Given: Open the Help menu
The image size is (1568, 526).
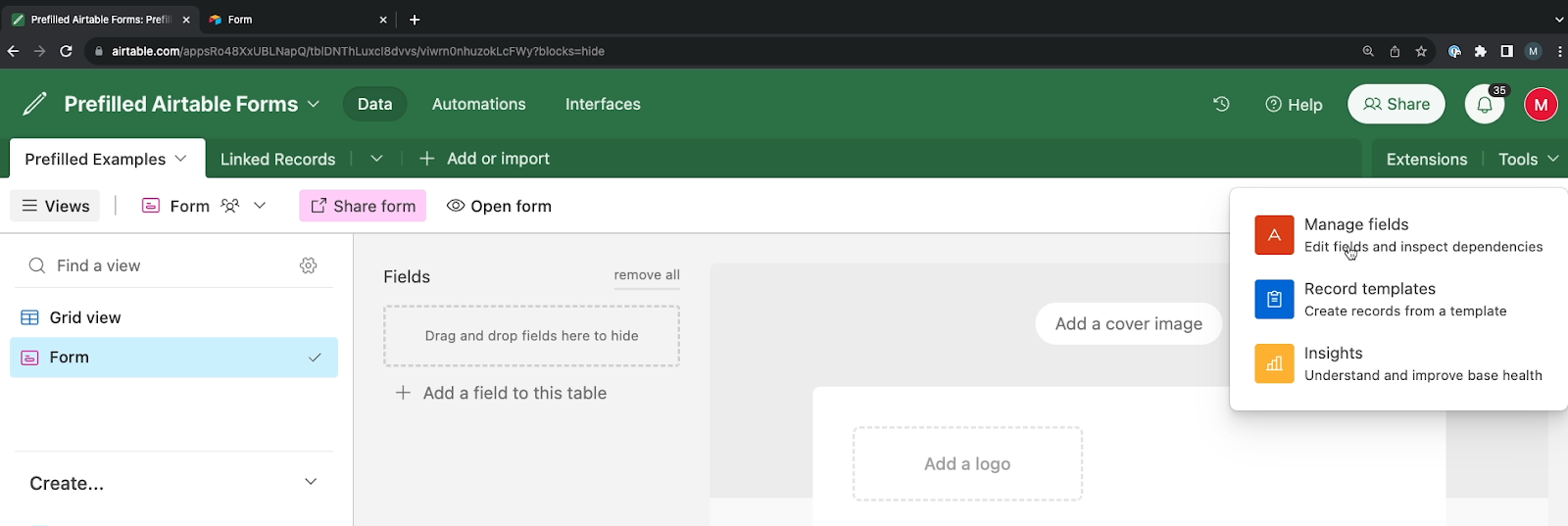Looking at the screenshot, I should (1294, 104).
